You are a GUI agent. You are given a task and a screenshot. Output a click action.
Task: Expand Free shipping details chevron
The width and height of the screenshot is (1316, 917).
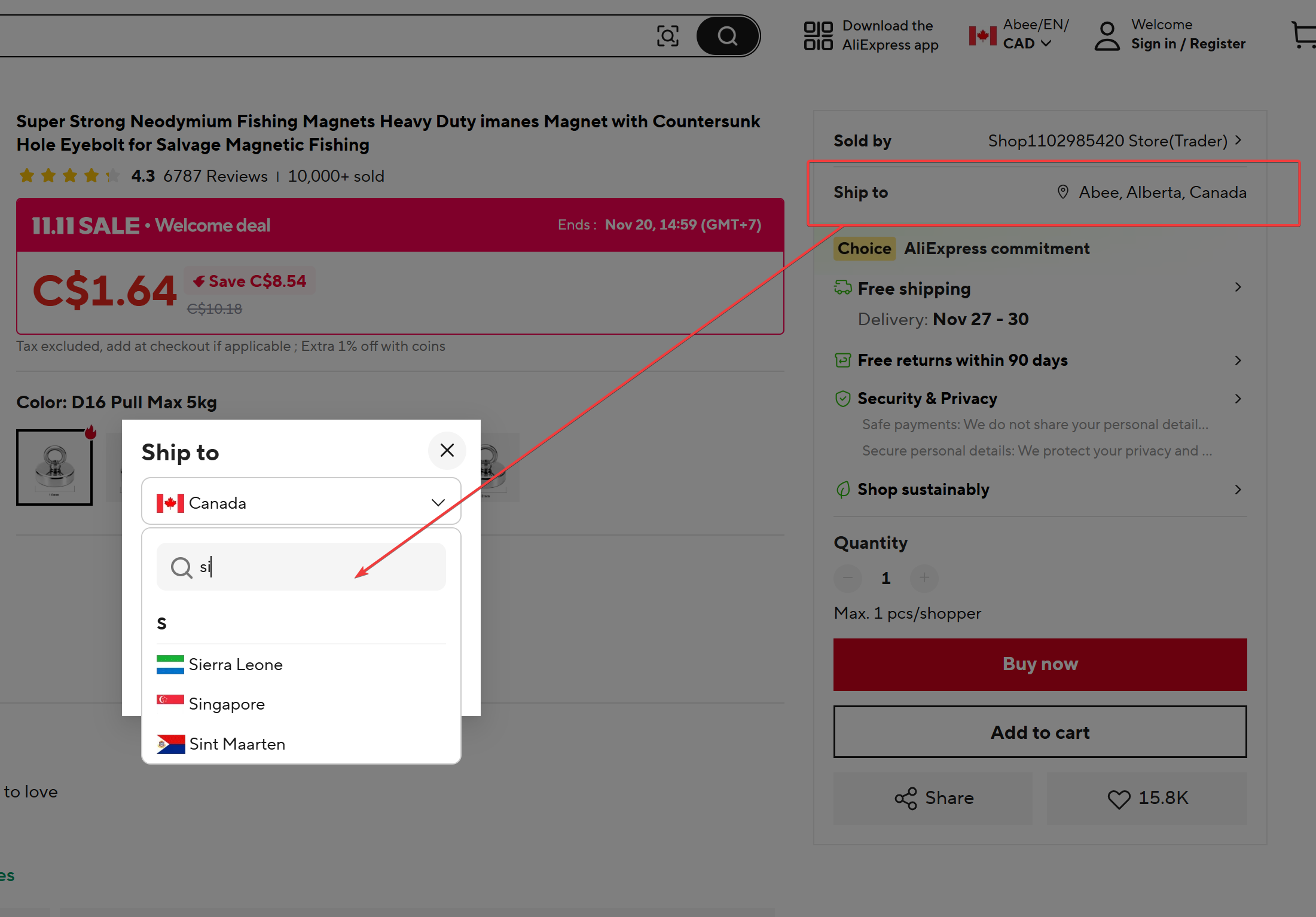click(x=1238, y=288)
